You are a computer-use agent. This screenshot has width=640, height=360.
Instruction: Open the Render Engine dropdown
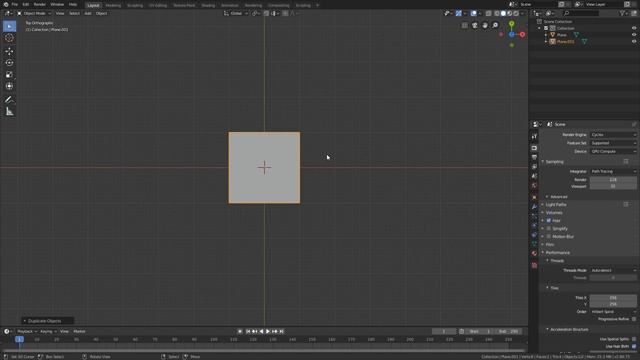[613, 135]
